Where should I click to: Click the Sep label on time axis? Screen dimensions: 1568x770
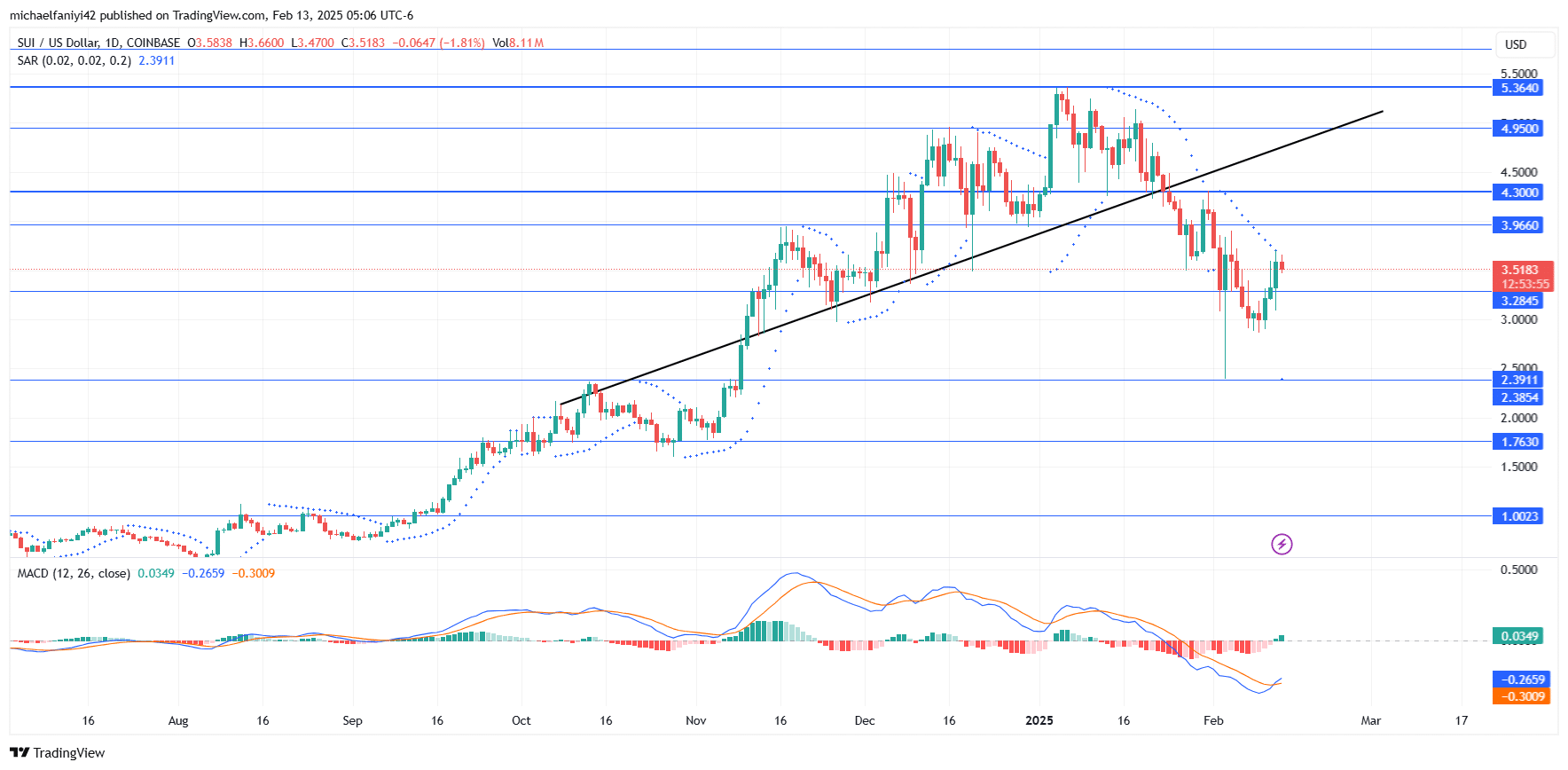click(x=352, y=720)
